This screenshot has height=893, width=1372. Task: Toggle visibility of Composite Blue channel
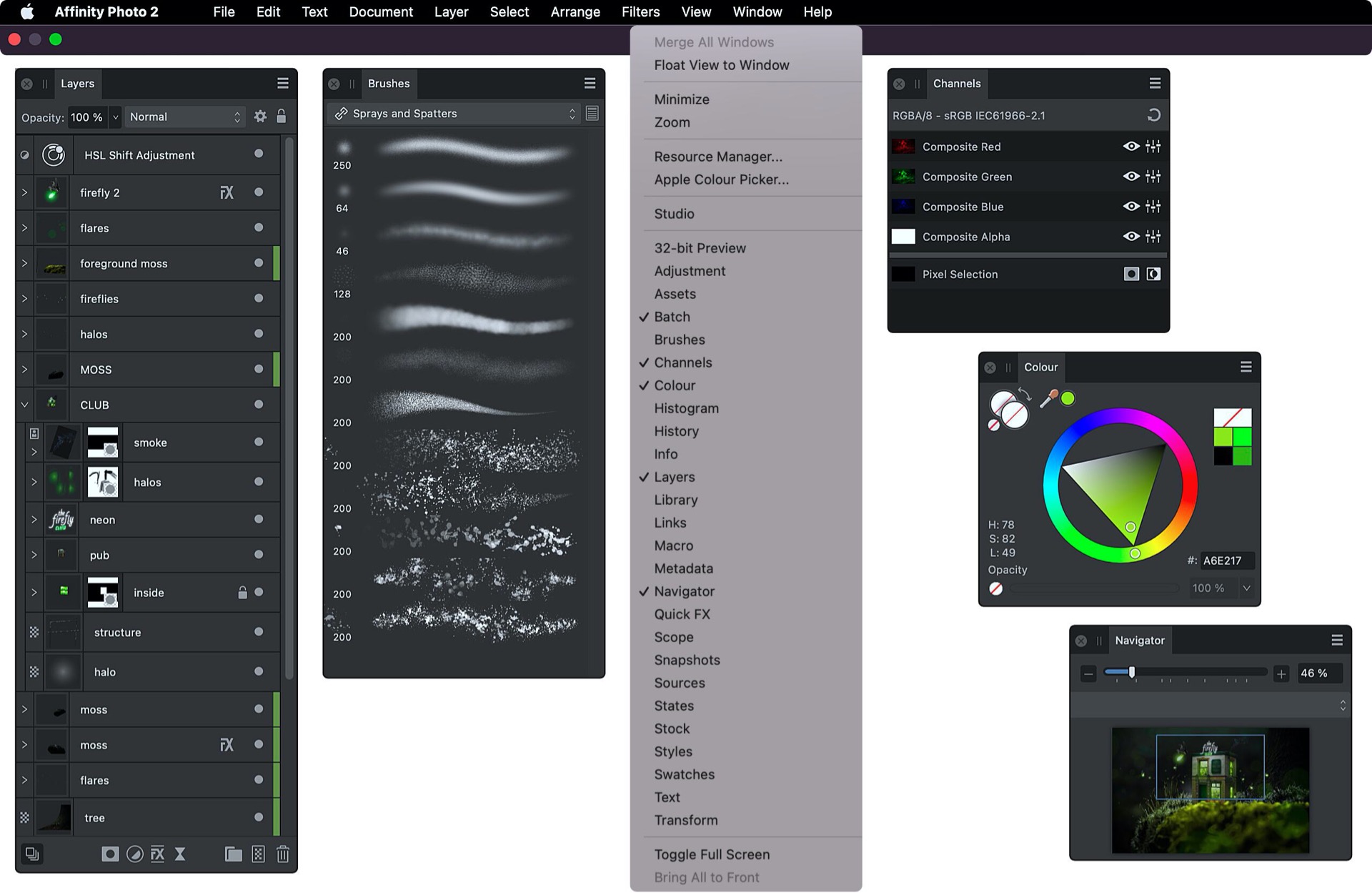(x=1131, y=207)
